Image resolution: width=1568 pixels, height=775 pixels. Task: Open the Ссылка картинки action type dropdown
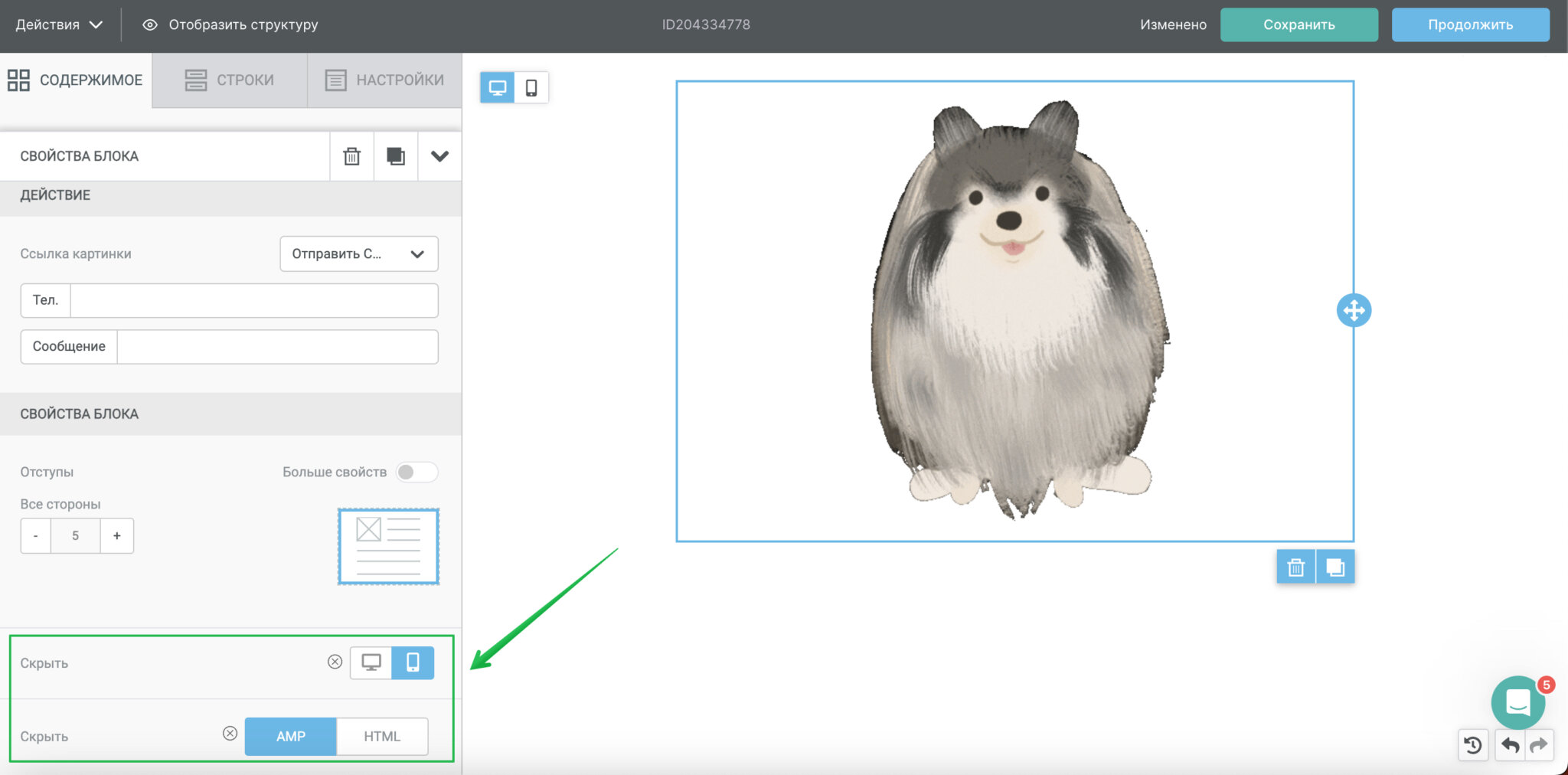pos(358,253)
